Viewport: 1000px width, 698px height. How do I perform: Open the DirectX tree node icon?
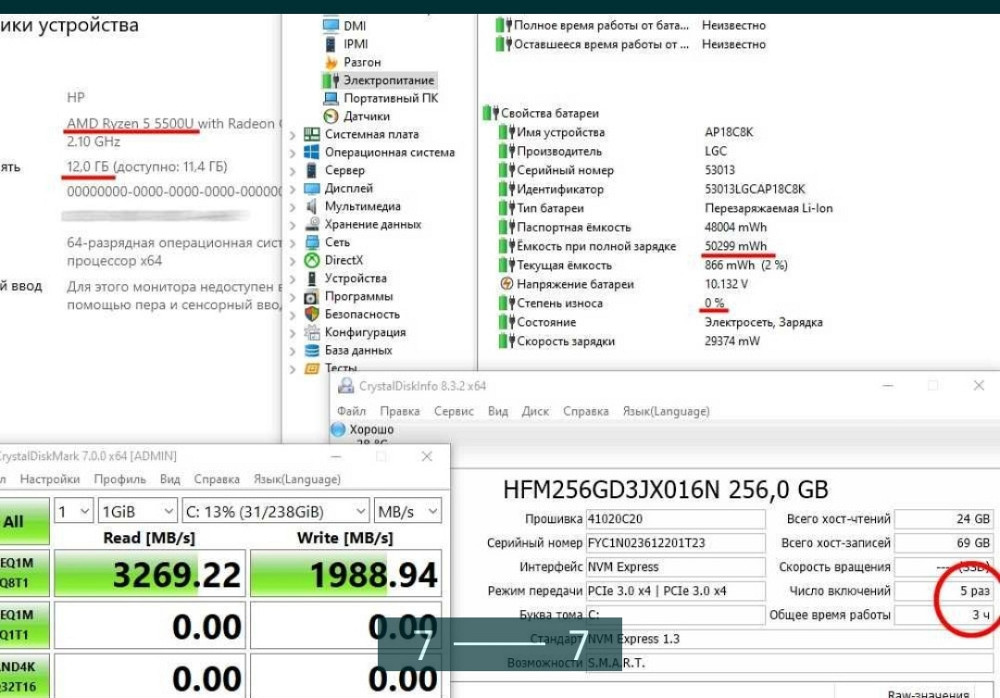(x=310, y=260)
